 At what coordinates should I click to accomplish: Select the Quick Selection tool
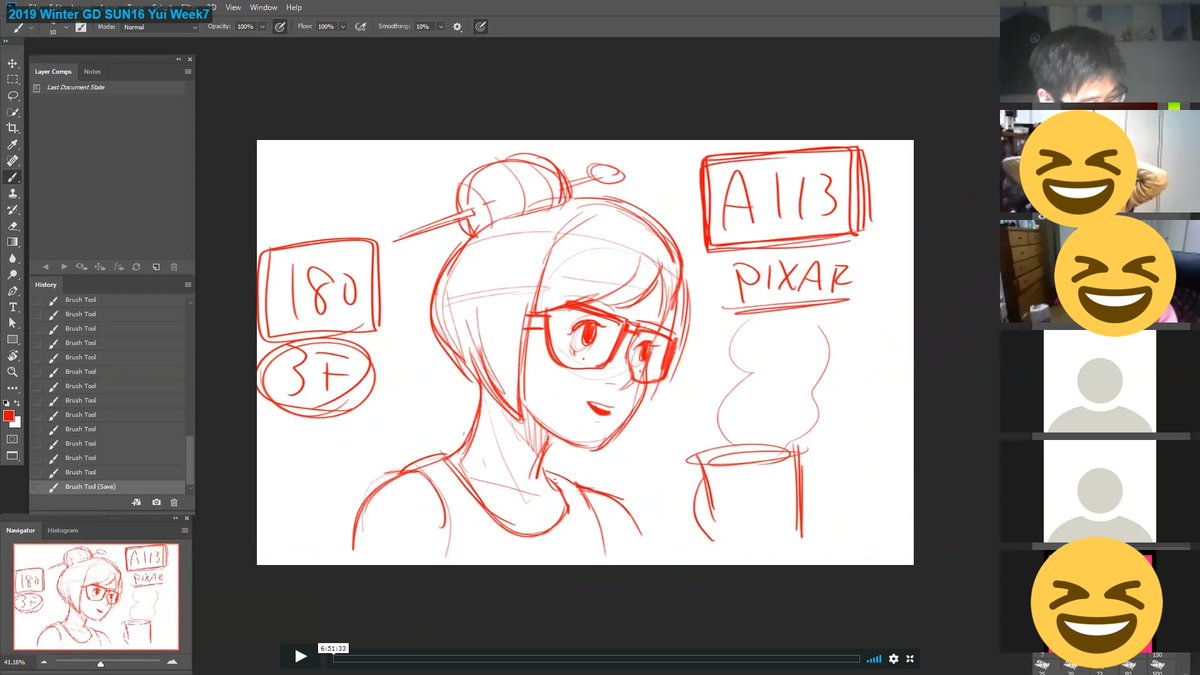pos(13,112)
